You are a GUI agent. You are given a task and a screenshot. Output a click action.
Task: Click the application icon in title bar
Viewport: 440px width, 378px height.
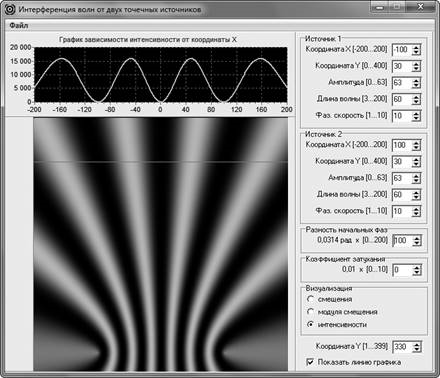10,9
